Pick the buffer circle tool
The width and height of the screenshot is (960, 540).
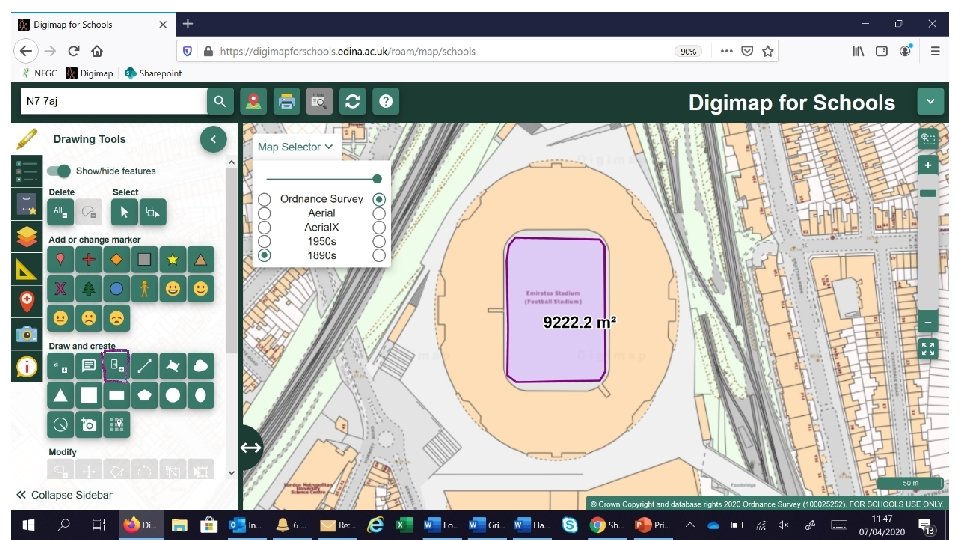[x=60, y=424]
